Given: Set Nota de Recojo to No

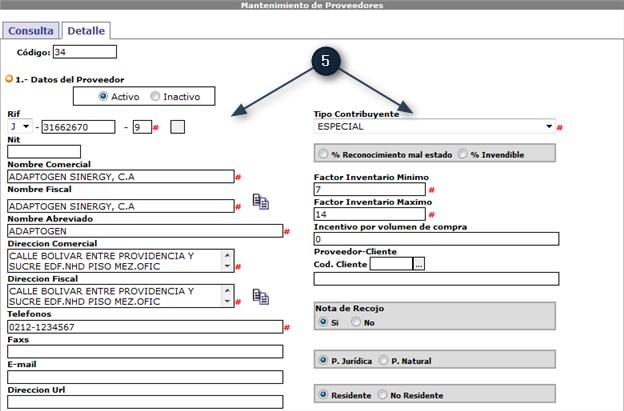Looking at the screenshot, I should pos(356,321).
